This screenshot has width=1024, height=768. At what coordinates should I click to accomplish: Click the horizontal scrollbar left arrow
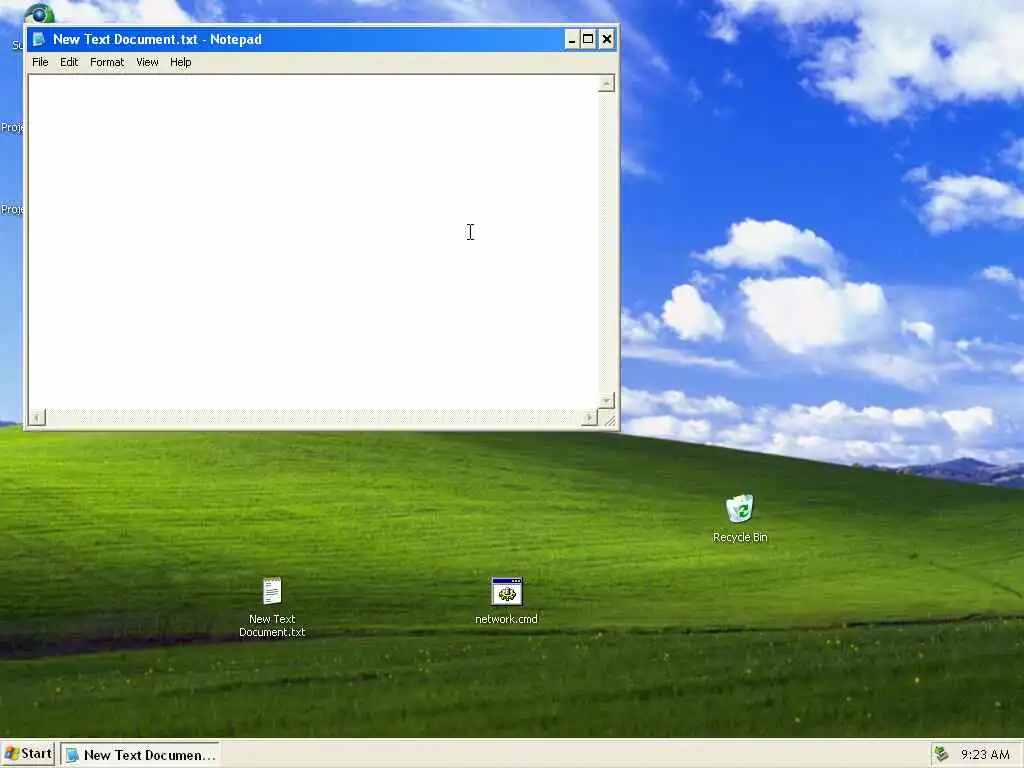[x=37, y=417]
